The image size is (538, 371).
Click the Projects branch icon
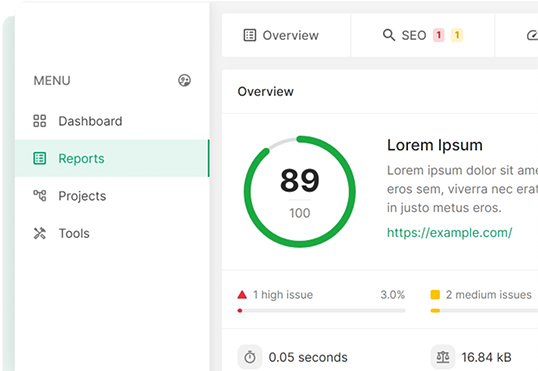pyautogui.click(x=39, y=196)
